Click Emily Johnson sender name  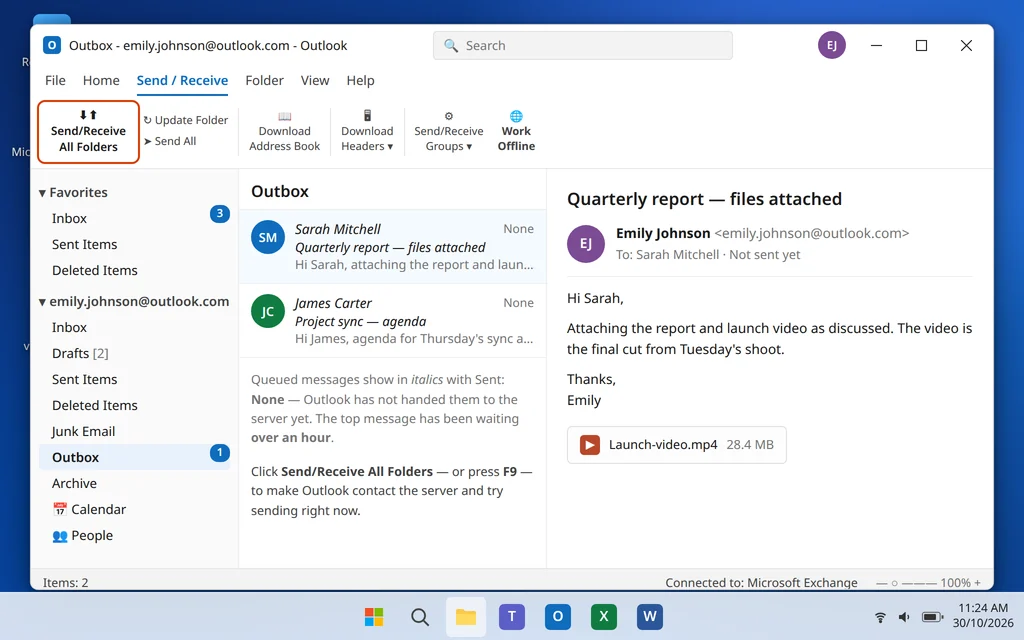(663, 233)
